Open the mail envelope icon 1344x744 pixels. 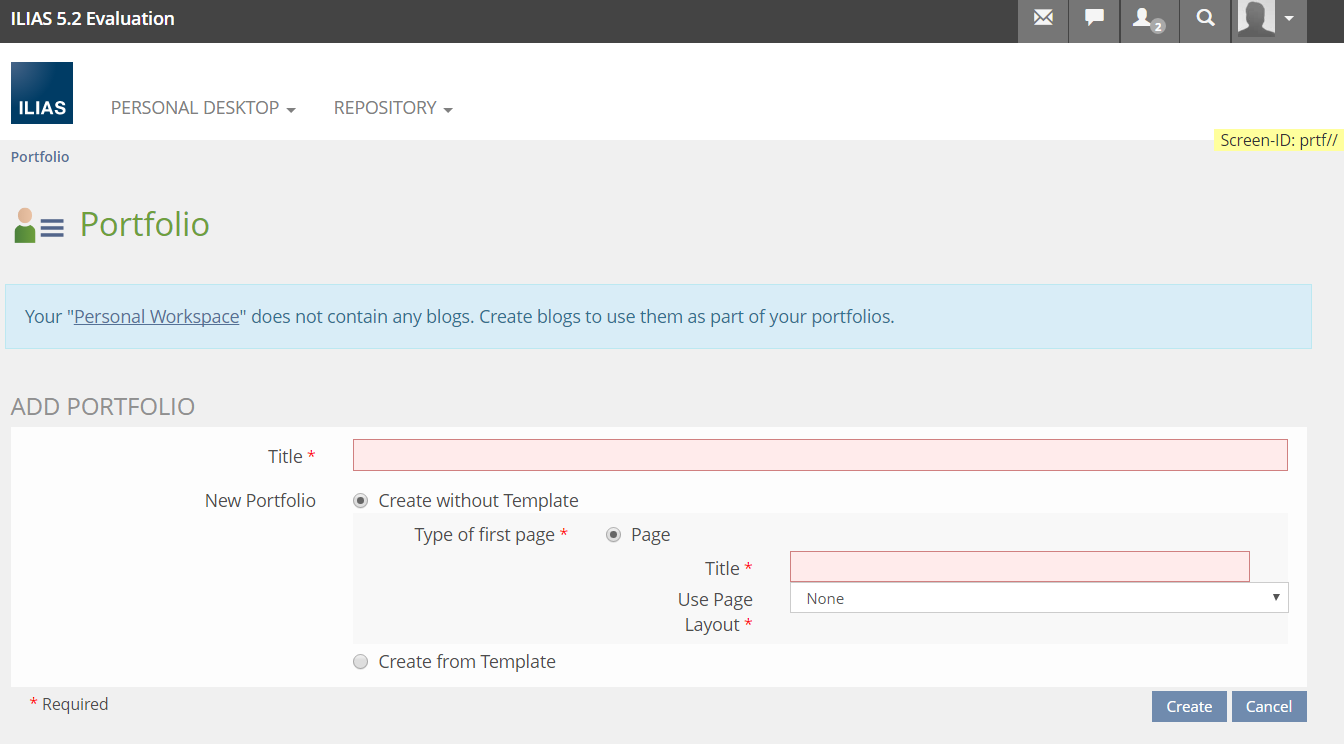click(x=1043, y=19)
